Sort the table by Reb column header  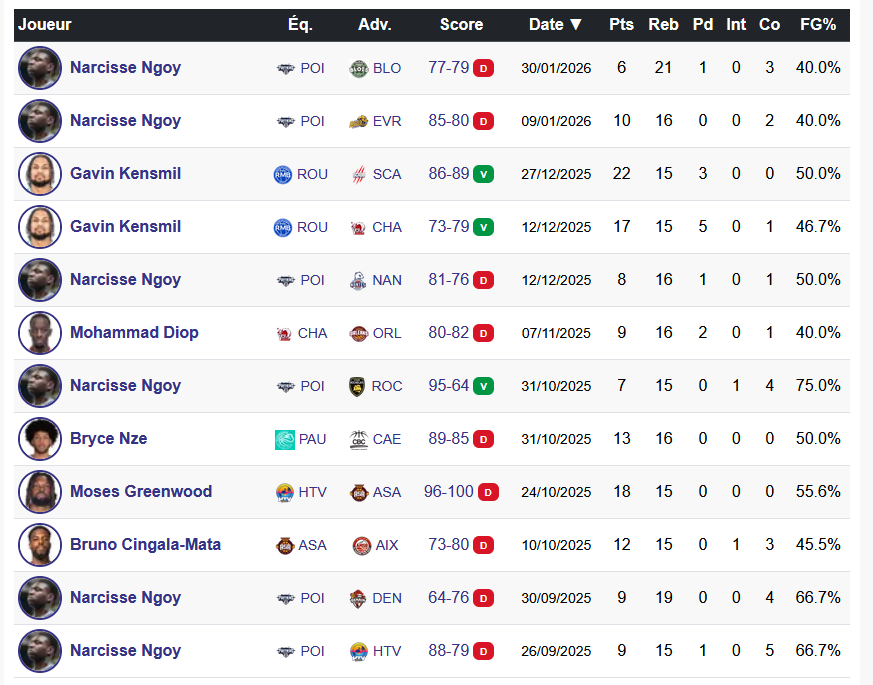(663, 25)
